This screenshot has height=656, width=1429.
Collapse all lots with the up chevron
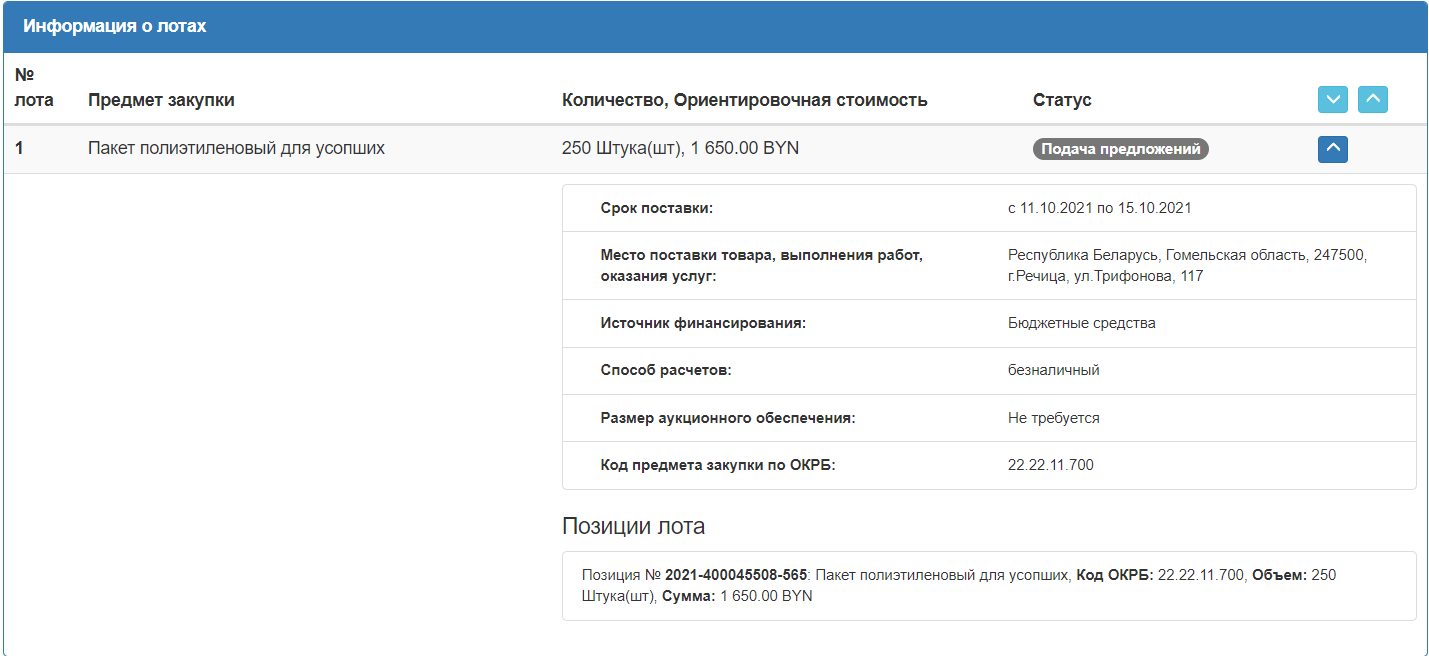point(1372,100)
